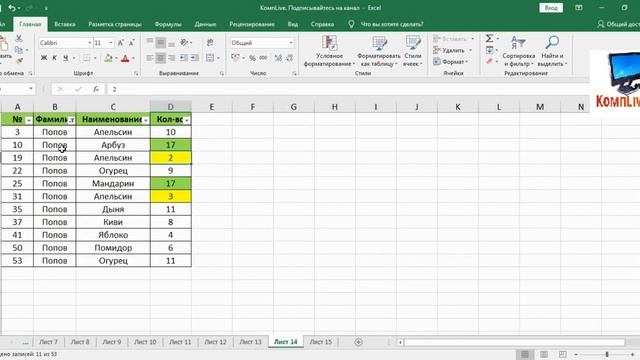Click the Fill down icon in editing group

coord(489,50)
